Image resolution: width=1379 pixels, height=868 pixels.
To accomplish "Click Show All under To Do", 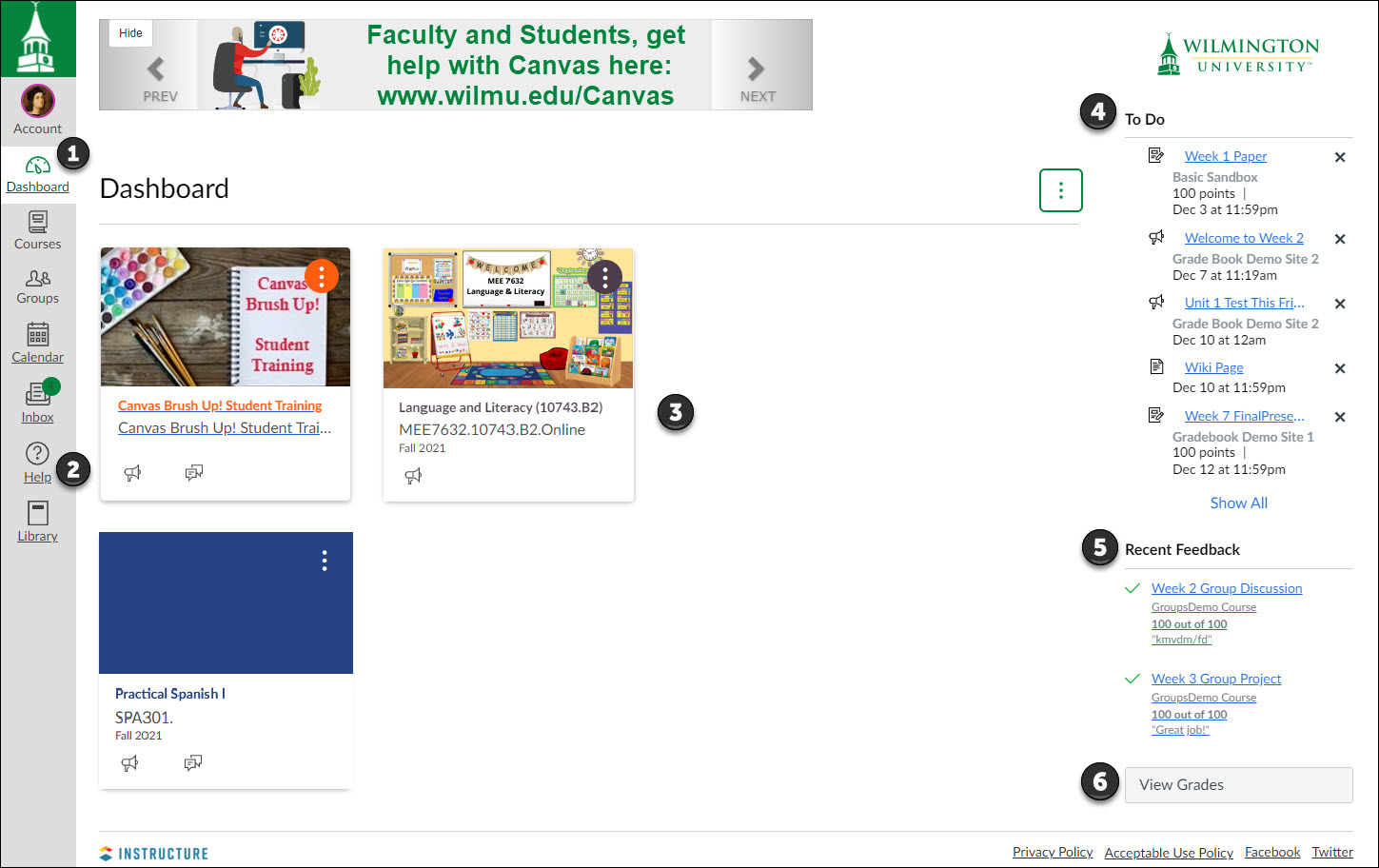I will (1238, 503).
